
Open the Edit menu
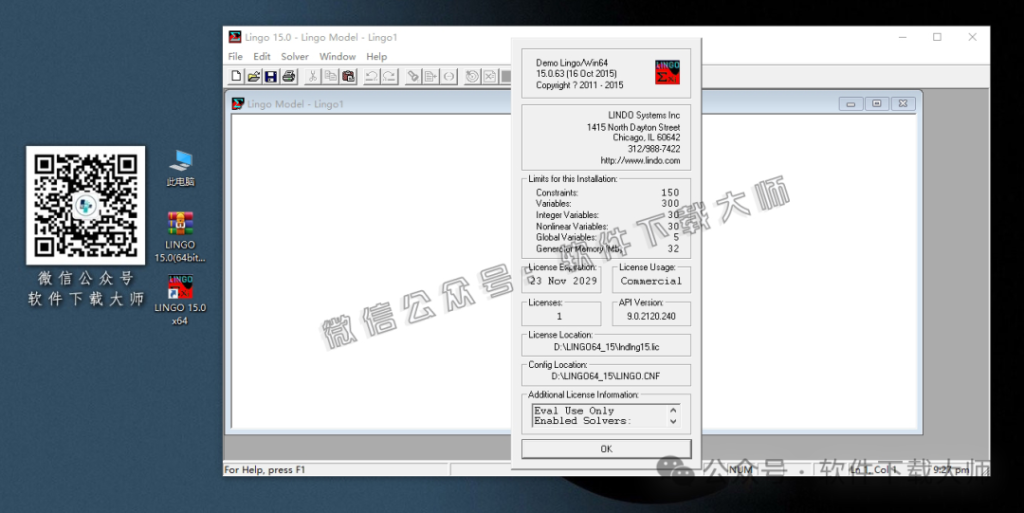pos(262,57)
